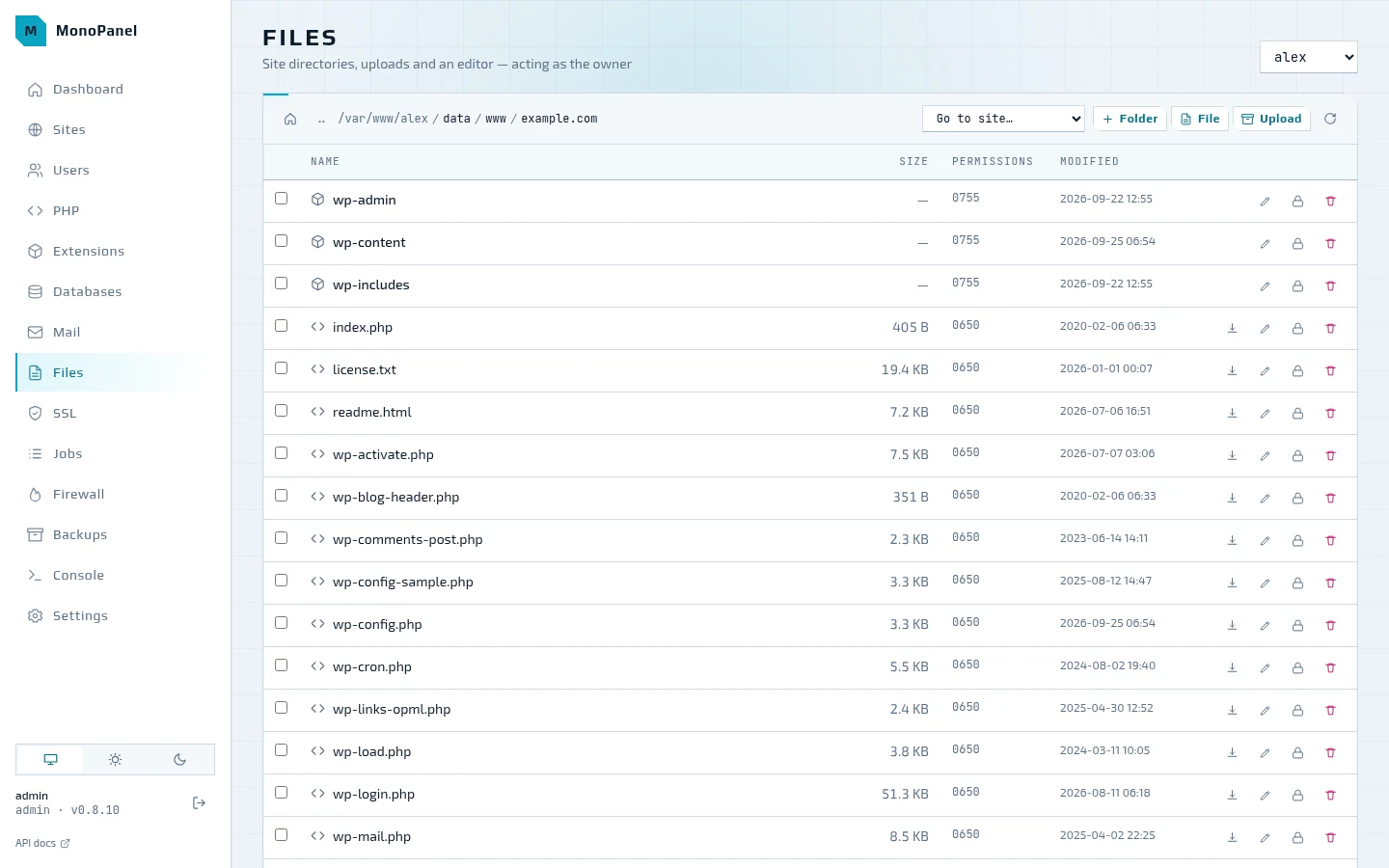
Task: Click the Modified column header
Action: tap(1089, 162)
